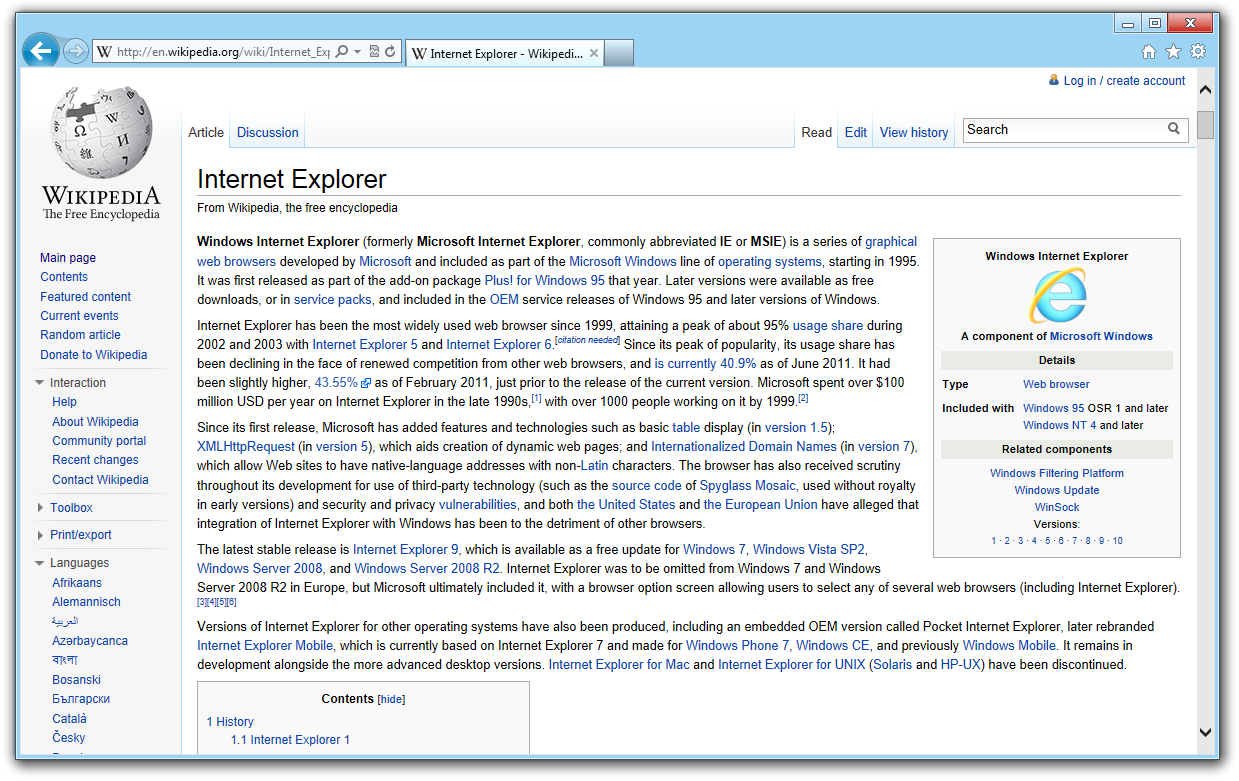The height and width of the screenshot is (781, 1239).
Task: Click the Wikipedia site icon in address bar
Action: coord(104,52)
